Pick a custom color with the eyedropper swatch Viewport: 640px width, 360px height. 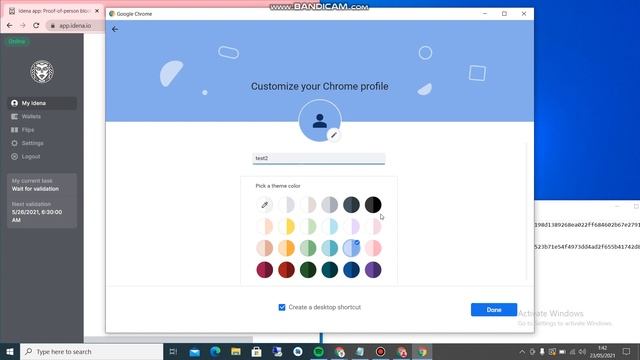tap(264, 204)
